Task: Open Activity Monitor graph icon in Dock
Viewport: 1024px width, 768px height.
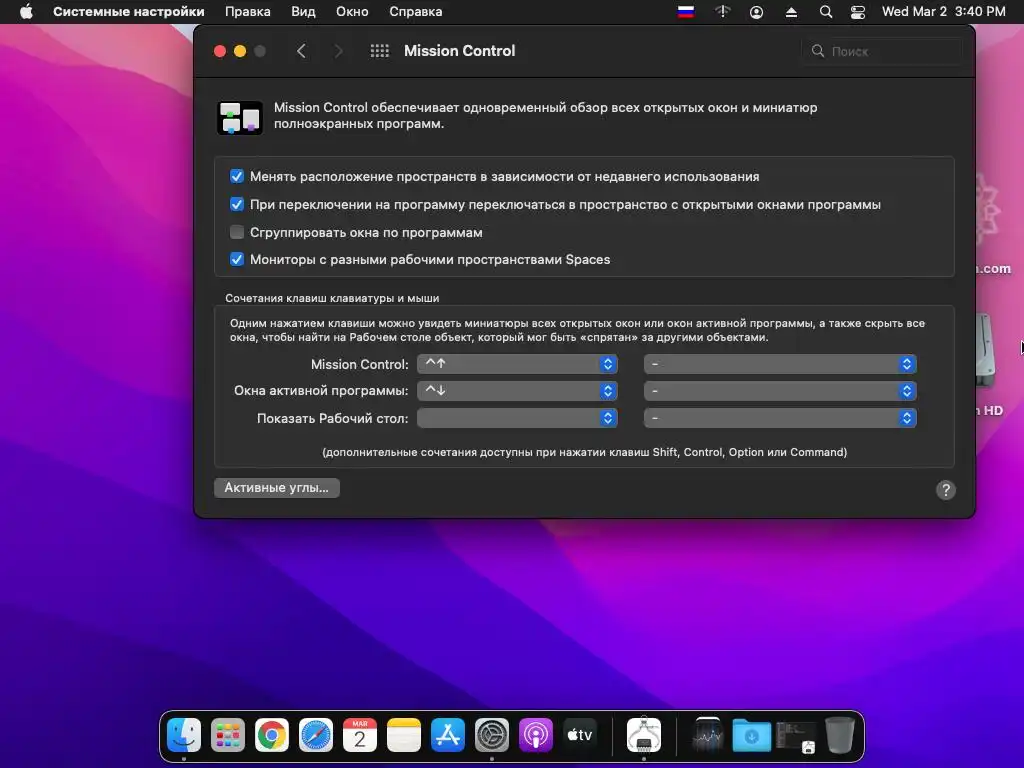Action: point(708,735)
